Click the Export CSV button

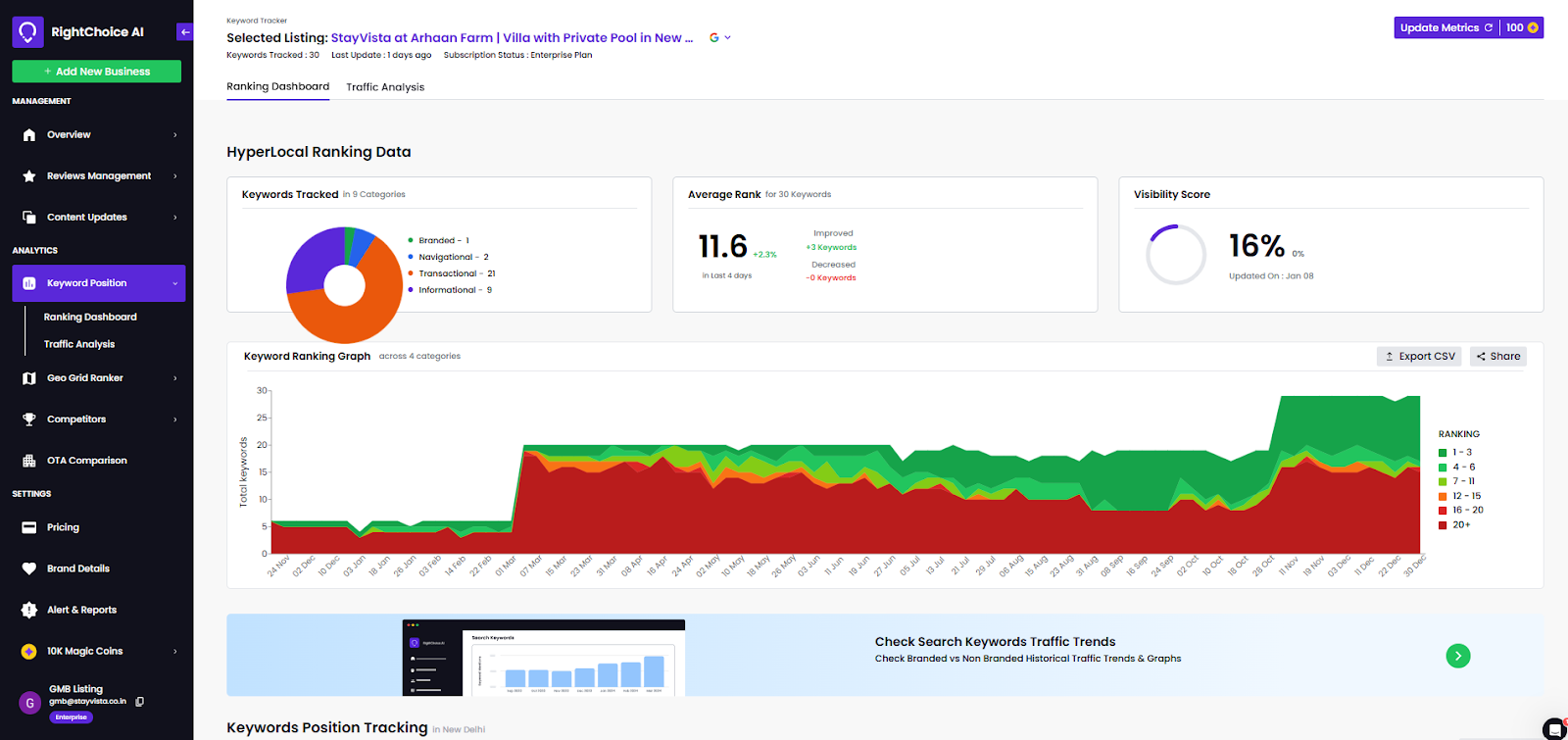[1419, 357]
